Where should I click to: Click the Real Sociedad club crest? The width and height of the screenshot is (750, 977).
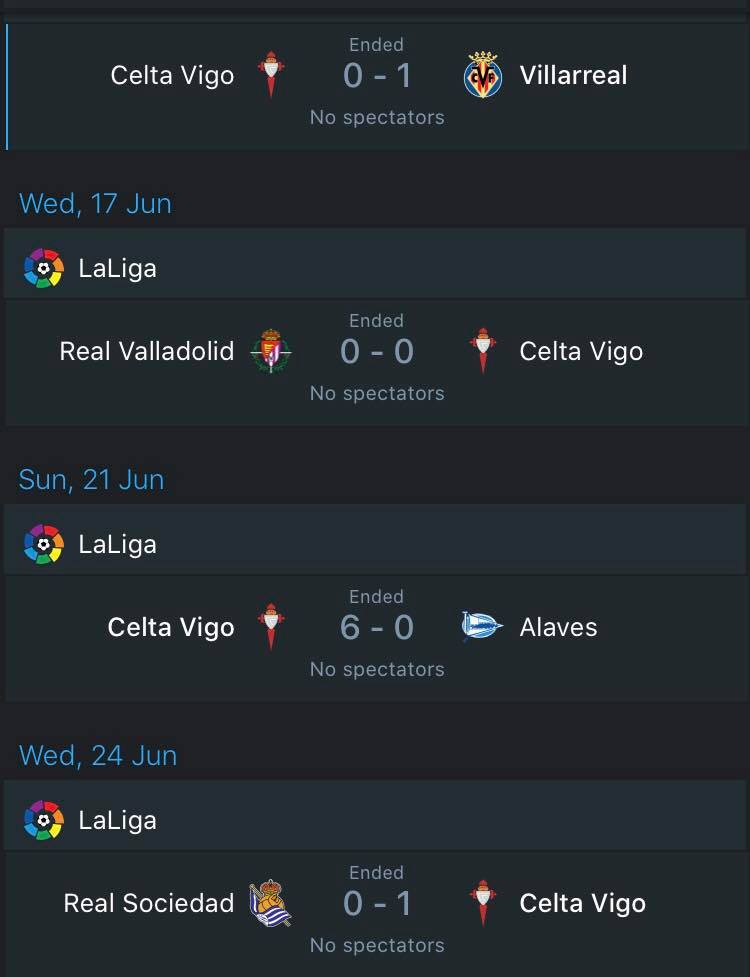[x=270, y=903]
